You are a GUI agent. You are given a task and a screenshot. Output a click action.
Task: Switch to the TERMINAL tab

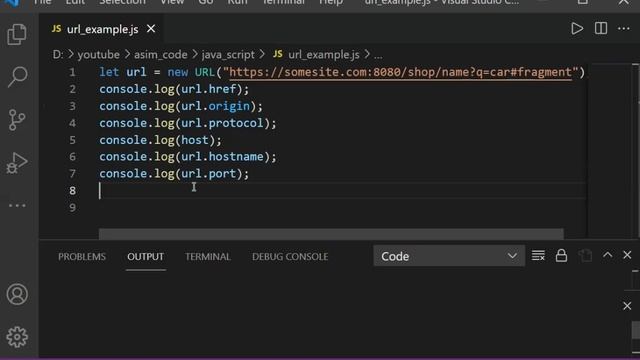[208, 257]
